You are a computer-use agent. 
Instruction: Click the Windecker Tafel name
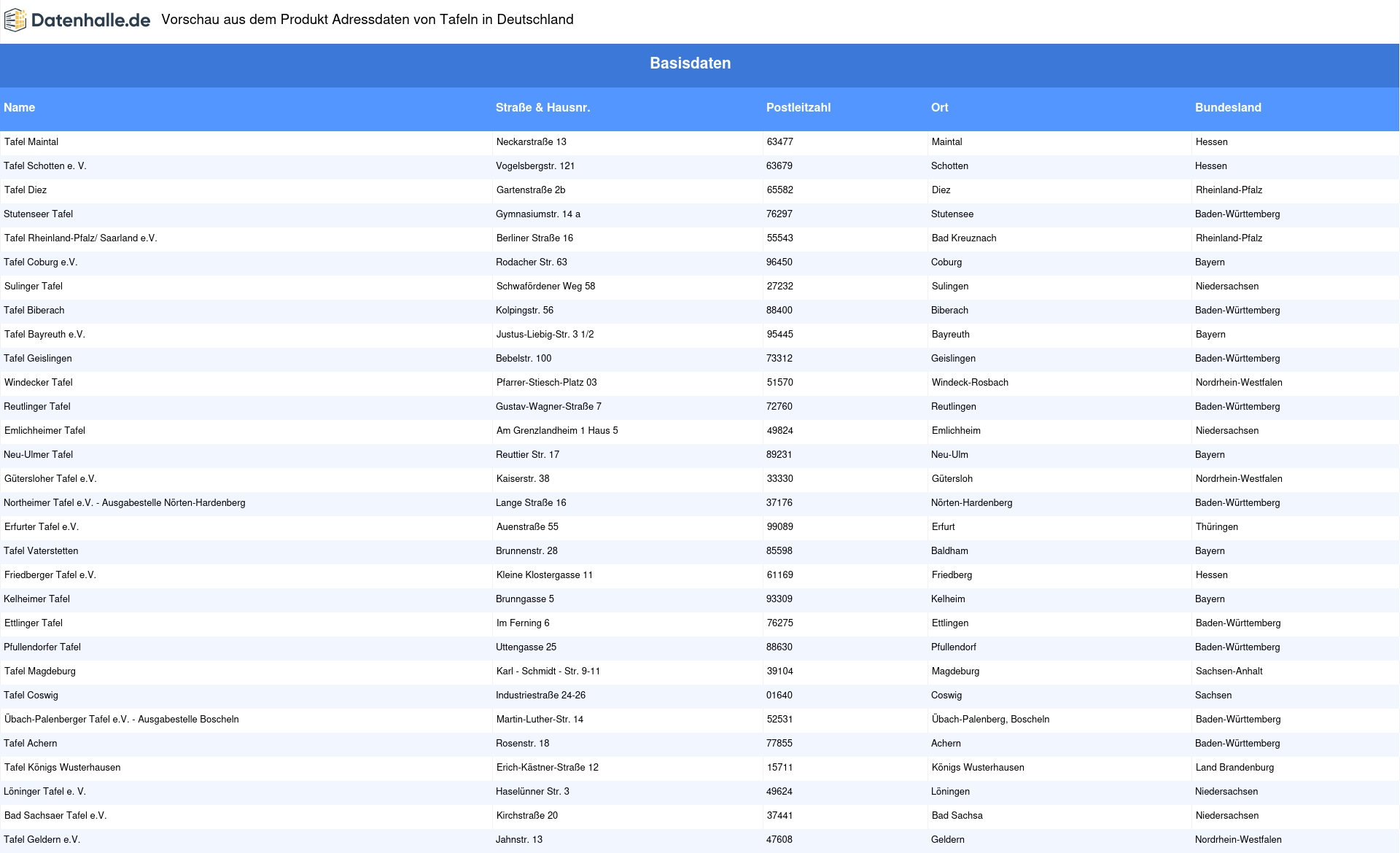click(x=39, y=383)
